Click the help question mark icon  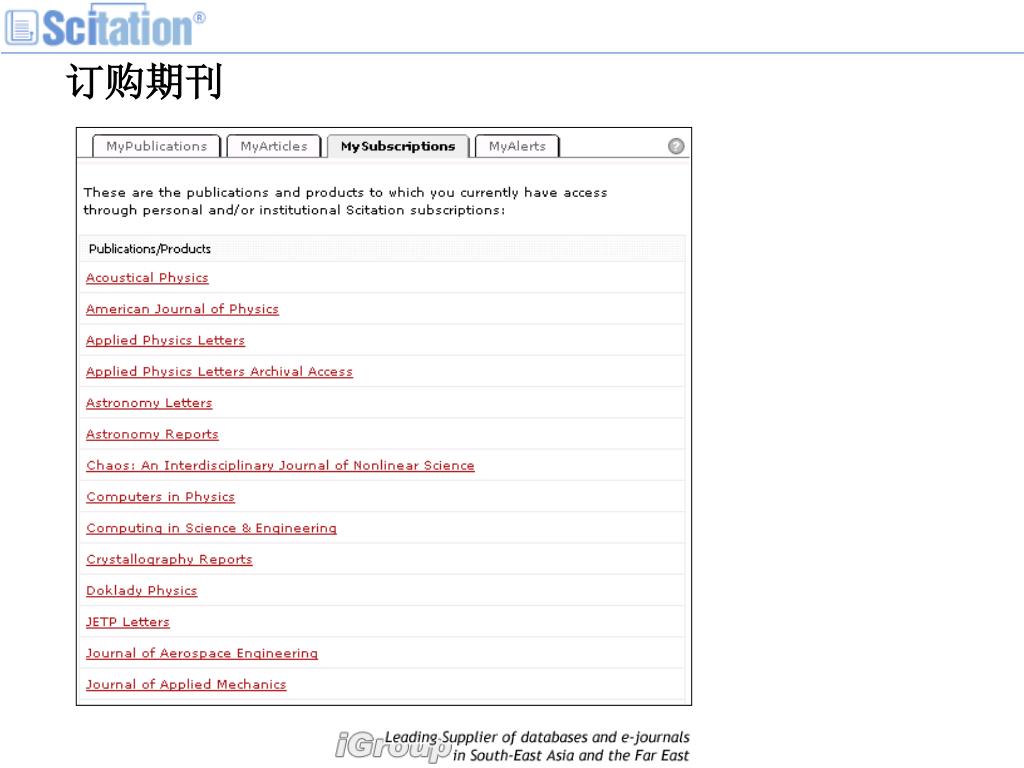tap(676, 146)
